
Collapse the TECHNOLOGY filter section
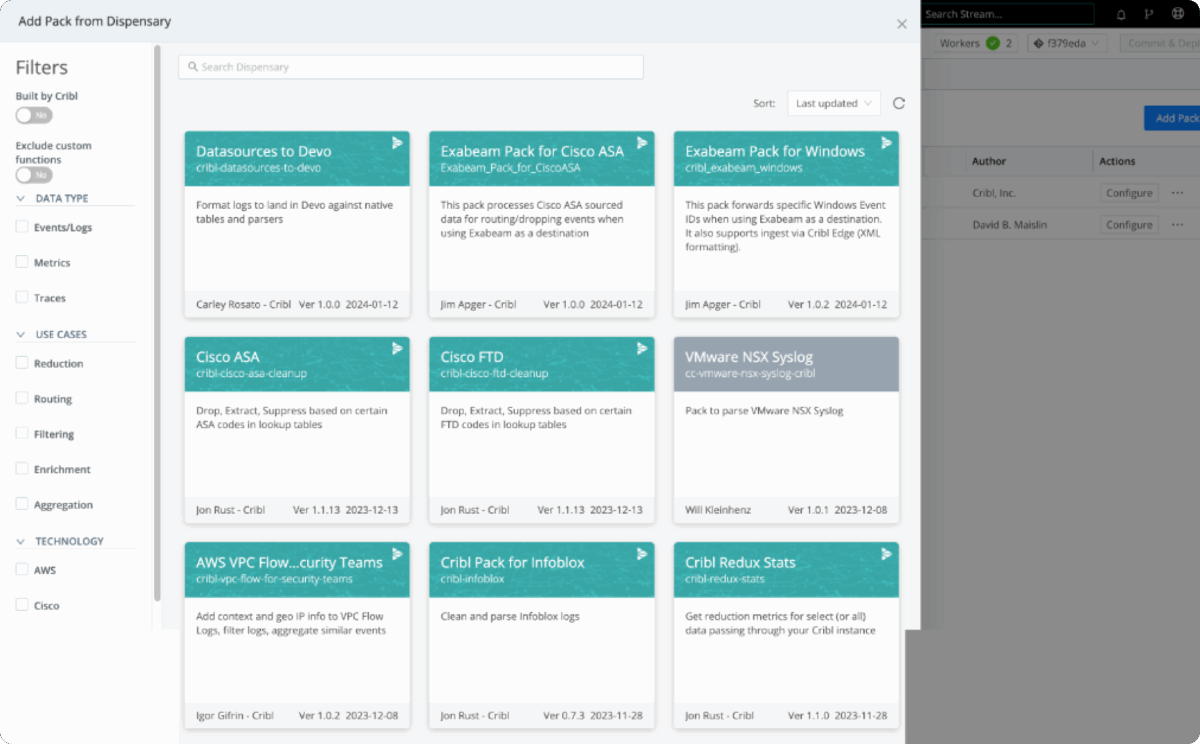[x=22, y=541]
